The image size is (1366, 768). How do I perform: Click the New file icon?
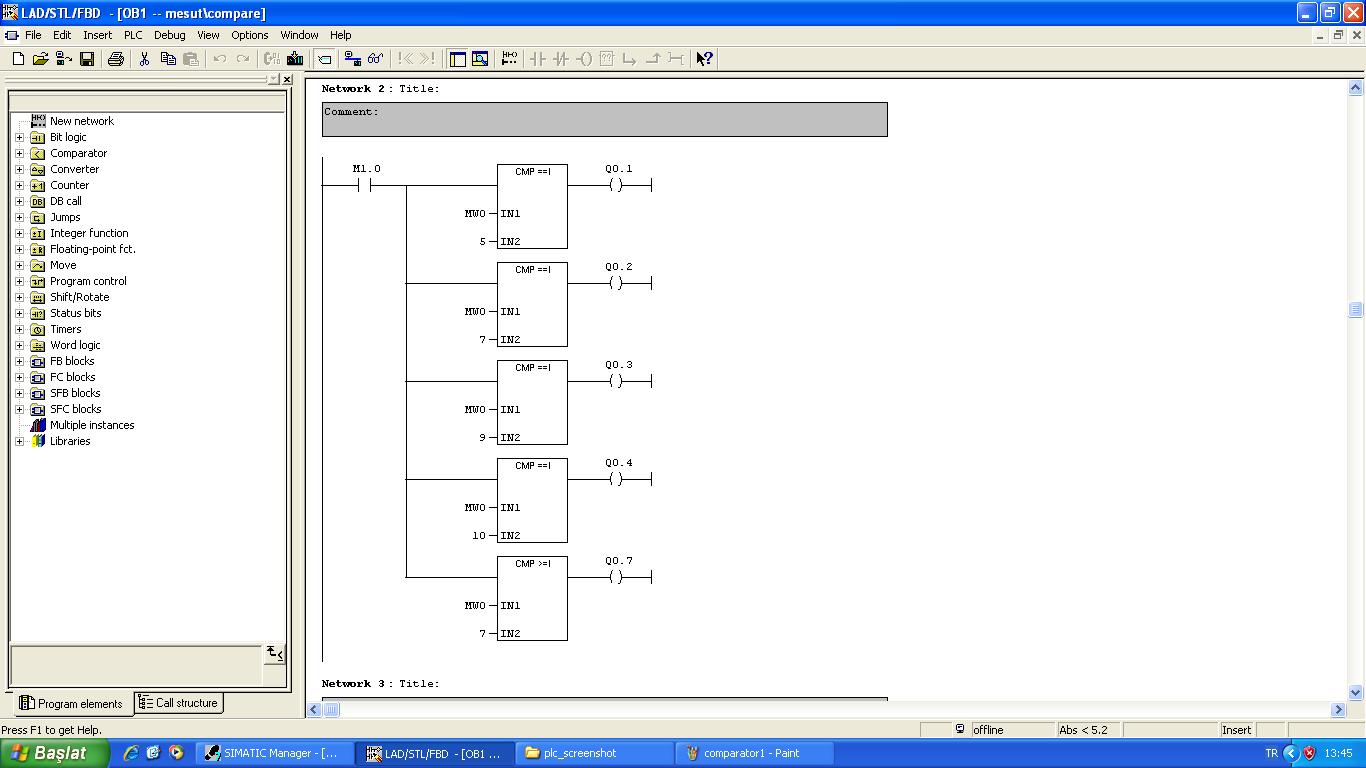click(18, 59)
